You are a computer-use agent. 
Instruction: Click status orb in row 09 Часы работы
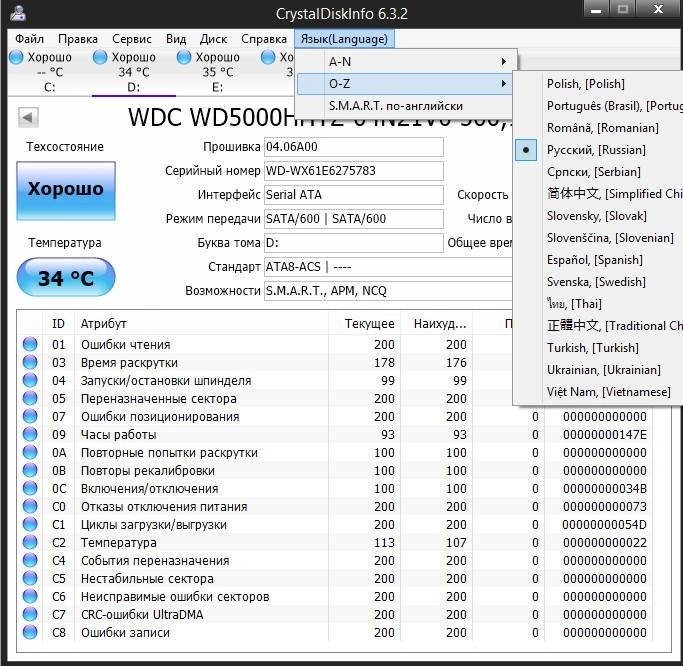[x=30, y=434]
